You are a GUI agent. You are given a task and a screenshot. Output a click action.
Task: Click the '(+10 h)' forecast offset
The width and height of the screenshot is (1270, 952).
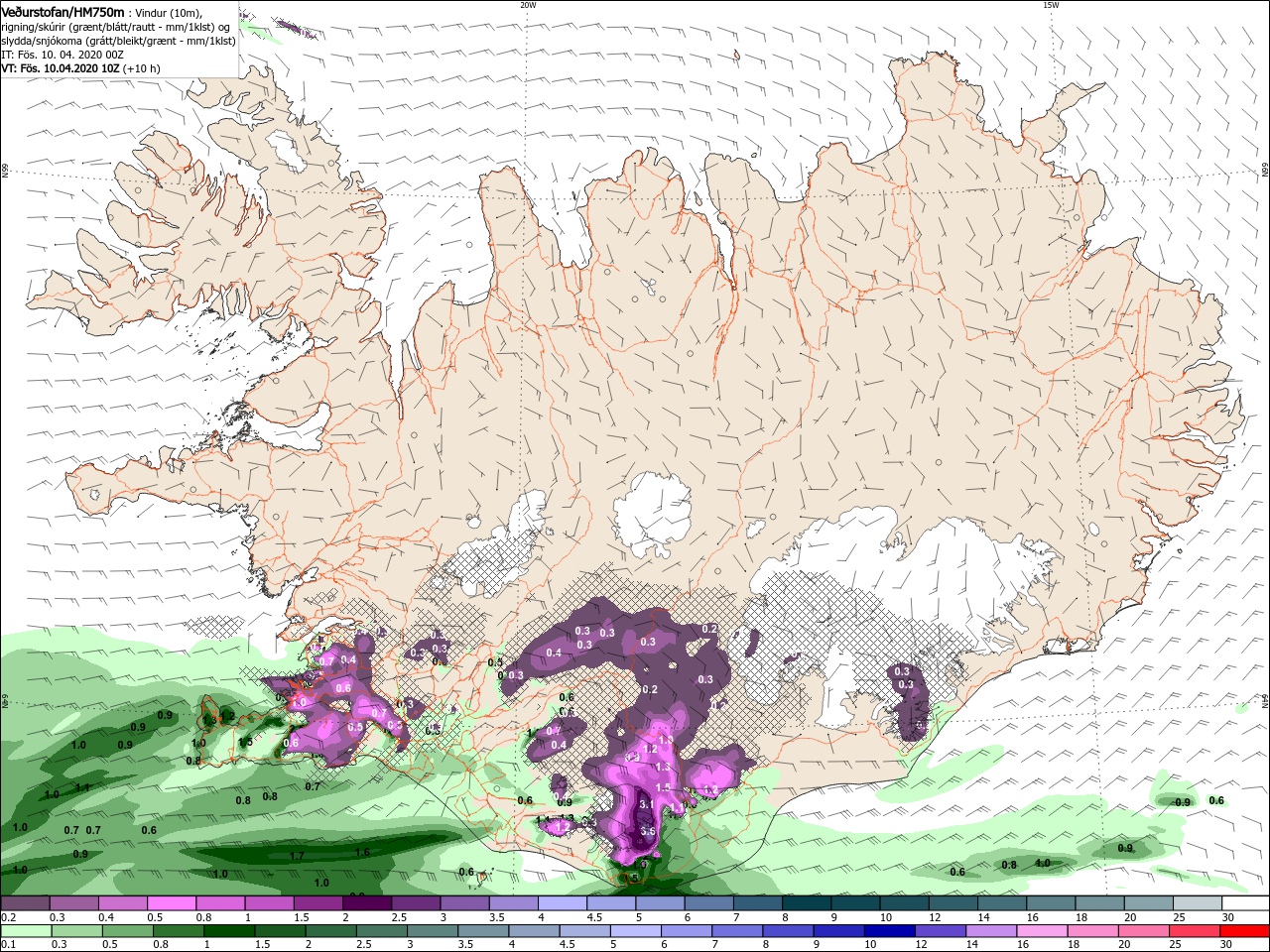142,69
